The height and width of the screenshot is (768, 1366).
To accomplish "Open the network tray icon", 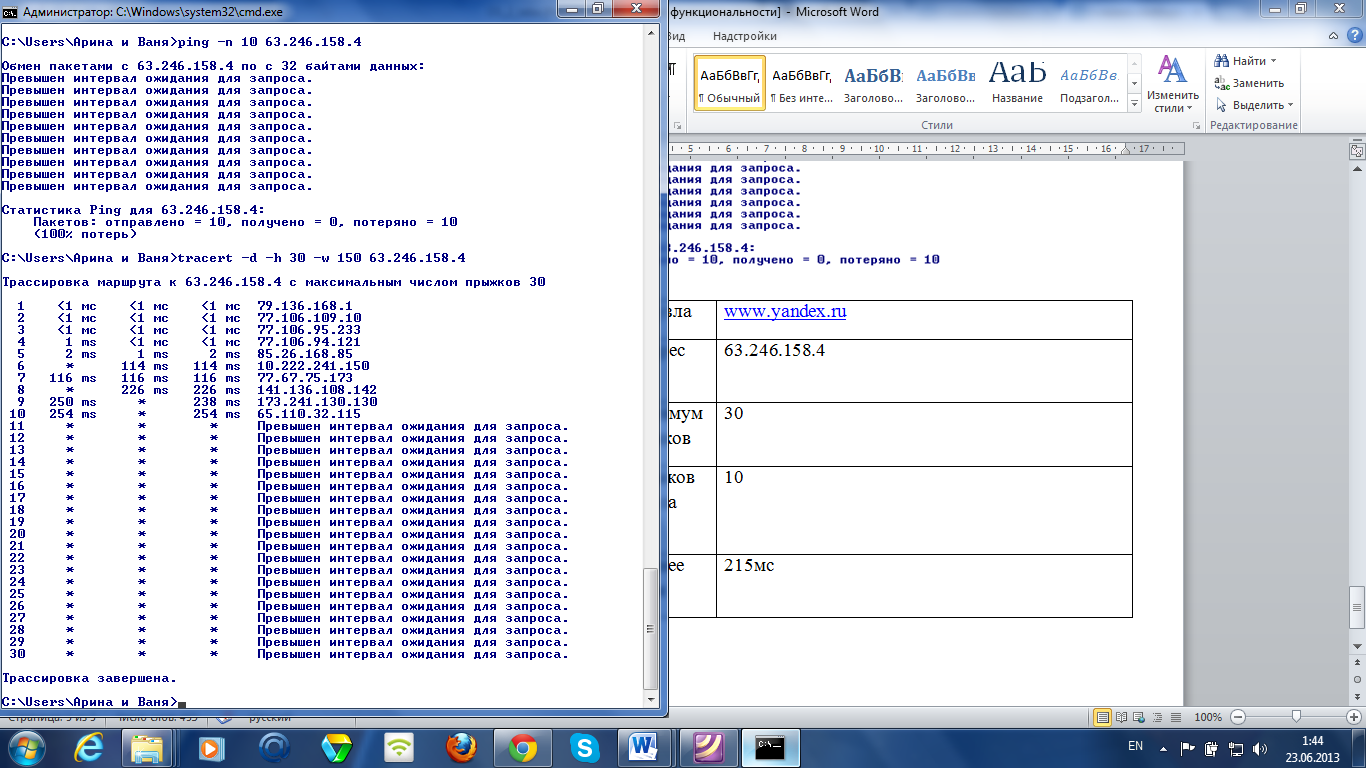I will (x=1236, y=747).
